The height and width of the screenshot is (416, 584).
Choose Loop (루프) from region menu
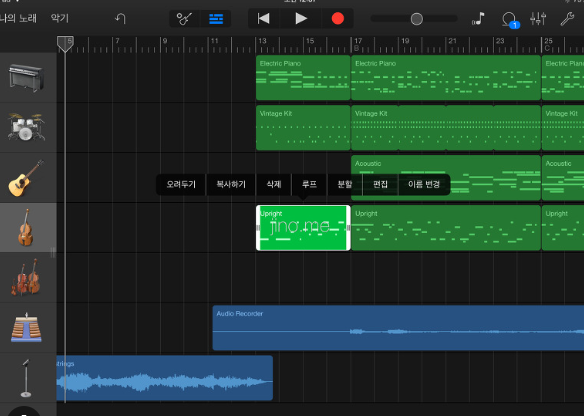[309, 184]
